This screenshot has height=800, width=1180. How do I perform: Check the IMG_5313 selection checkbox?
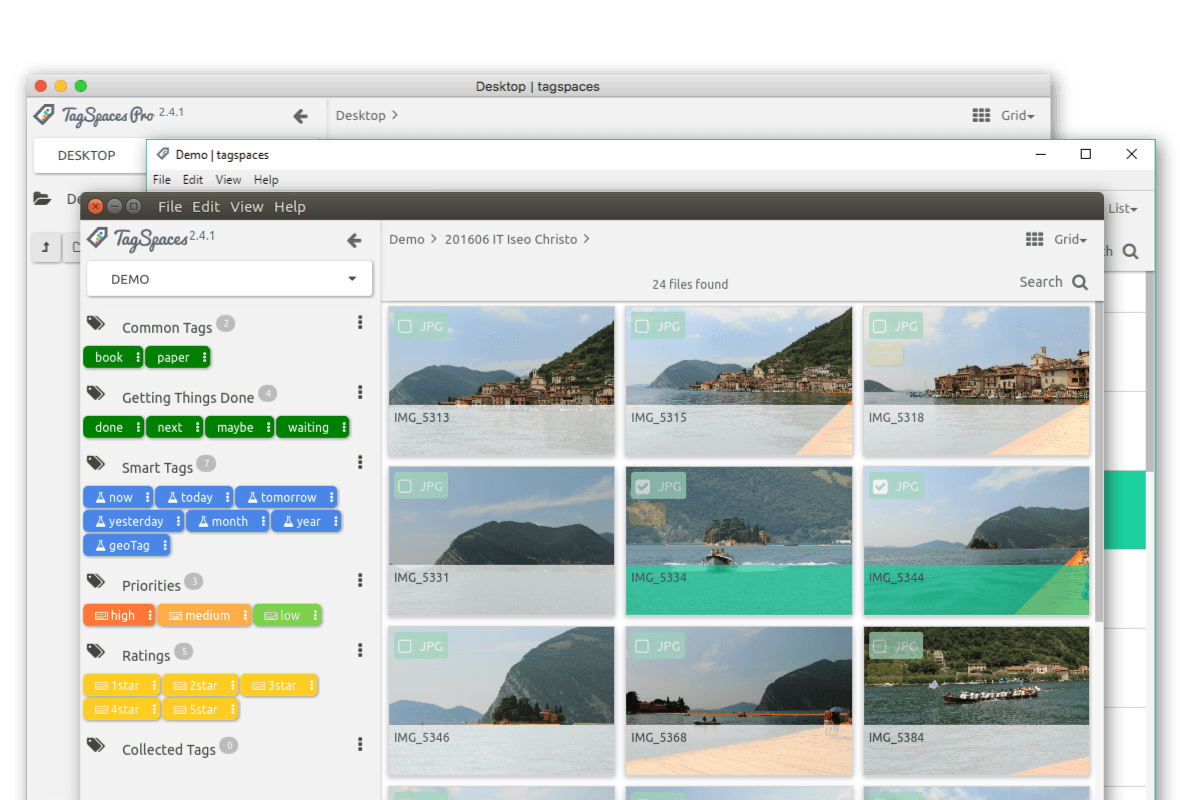405,326
